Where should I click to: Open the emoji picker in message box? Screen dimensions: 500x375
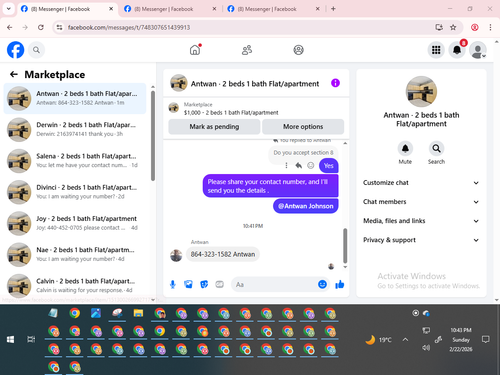(x=322, y=284)
